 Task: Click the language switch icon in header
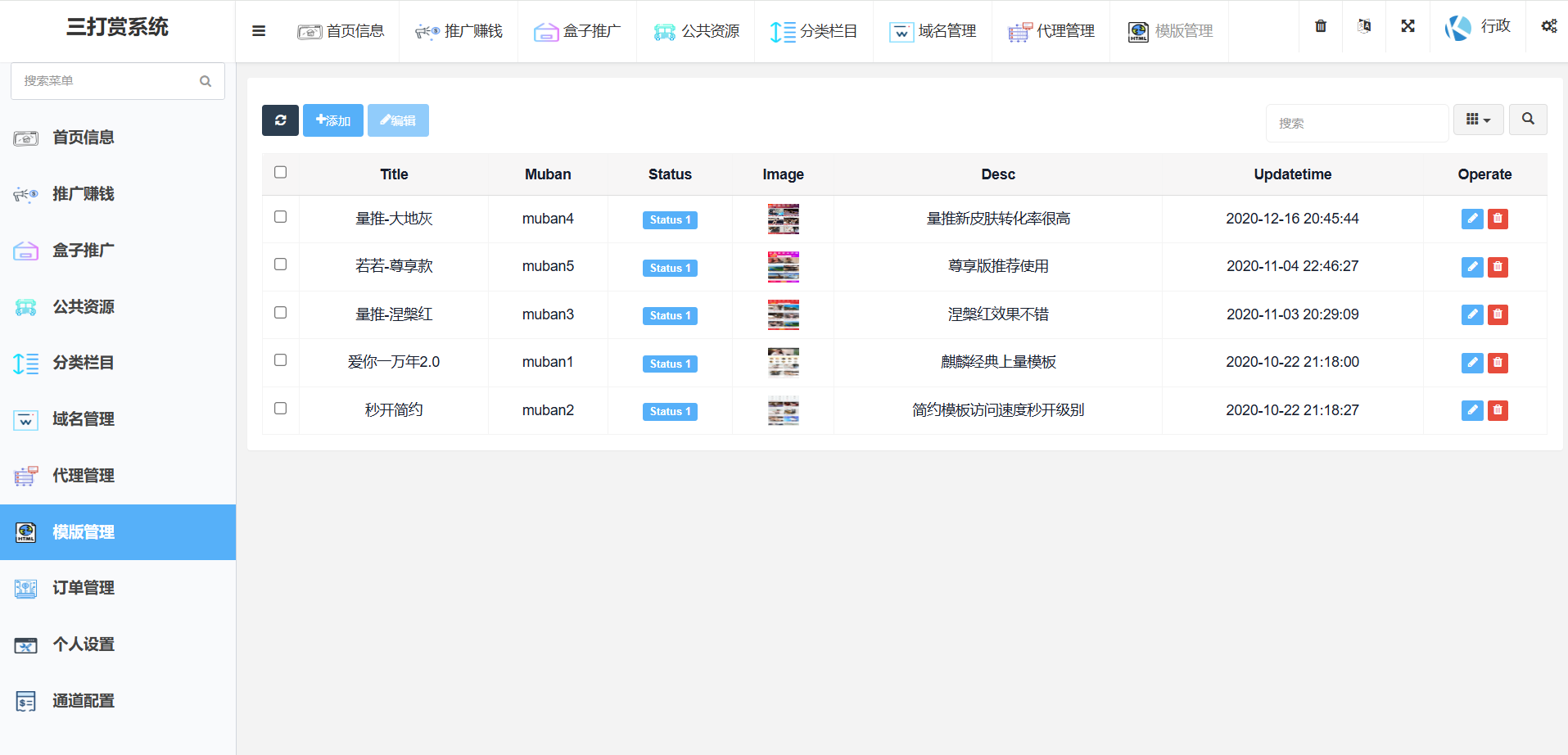click(x=1364, y=26)
